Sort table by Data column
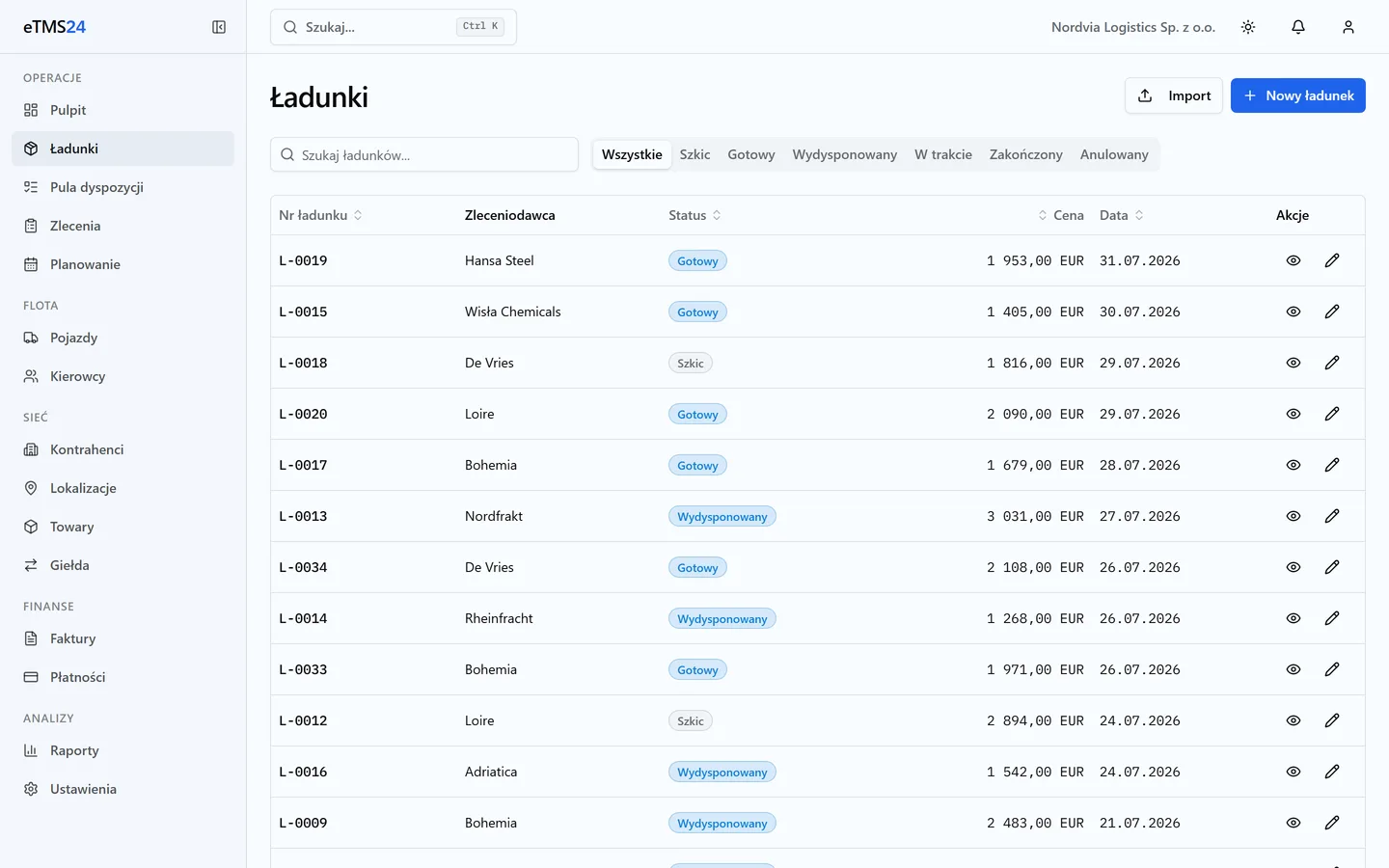This screenshot has height=868, width=1389. click(x=1122, y=215)
